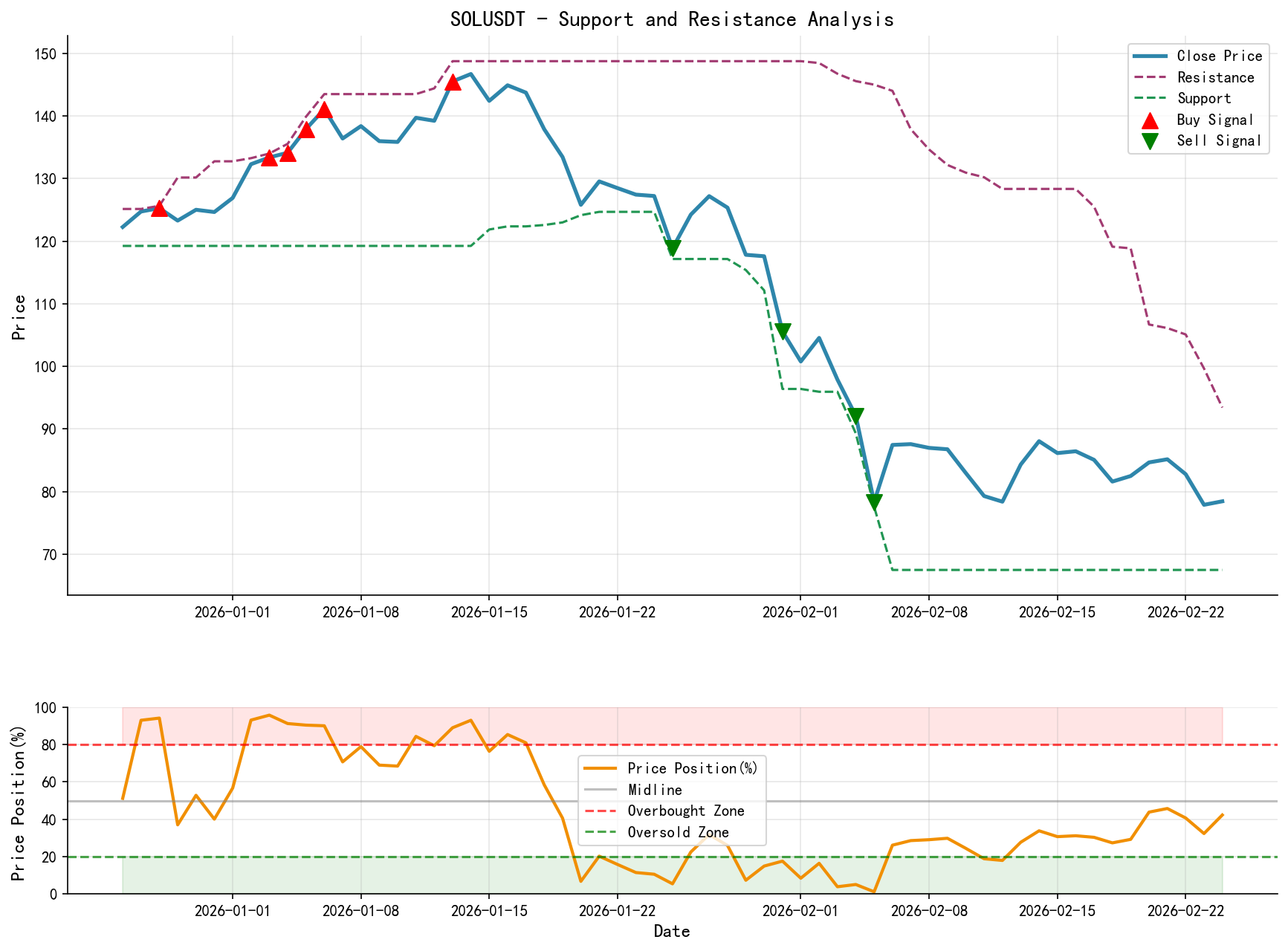Click the red Buy Signal triangle marker in legend
The image size is (1288, 951).
click(x=1151, y=119)
